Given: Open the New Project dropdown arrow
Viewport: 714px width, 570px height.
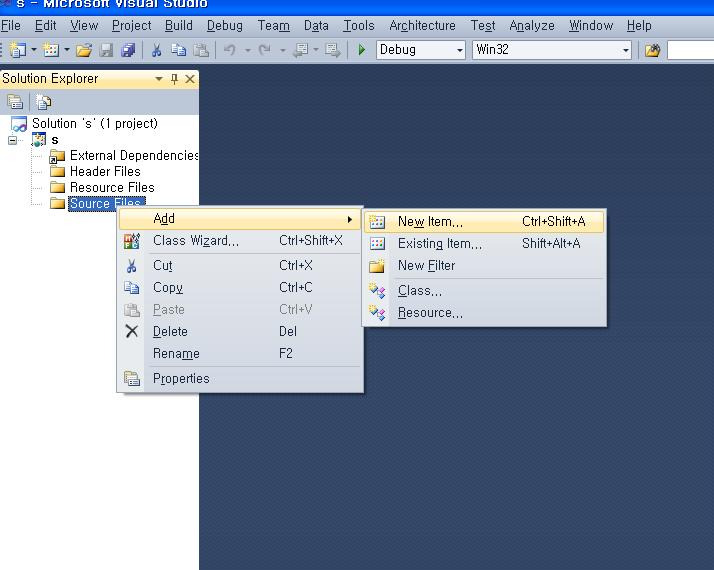Looking at the screenshot, I should (34, 50).
